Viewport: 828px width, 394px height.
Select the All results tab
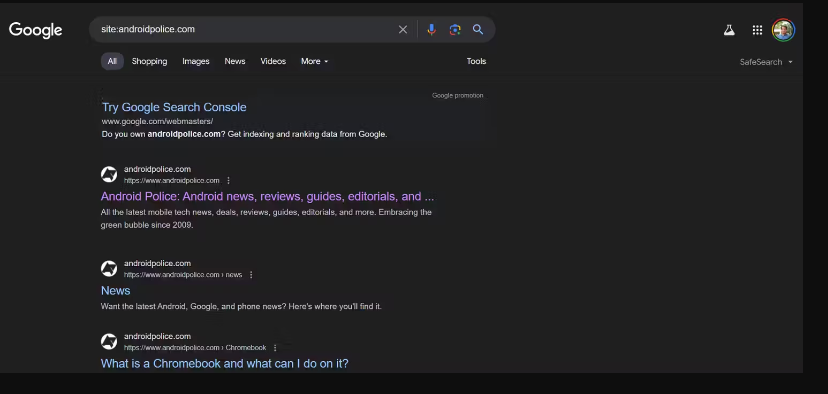(x=112, y=61)
